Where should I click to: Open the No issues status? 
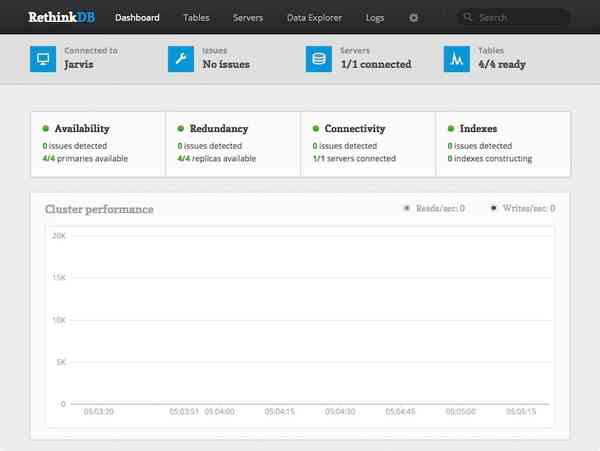[x=226, y=64]
